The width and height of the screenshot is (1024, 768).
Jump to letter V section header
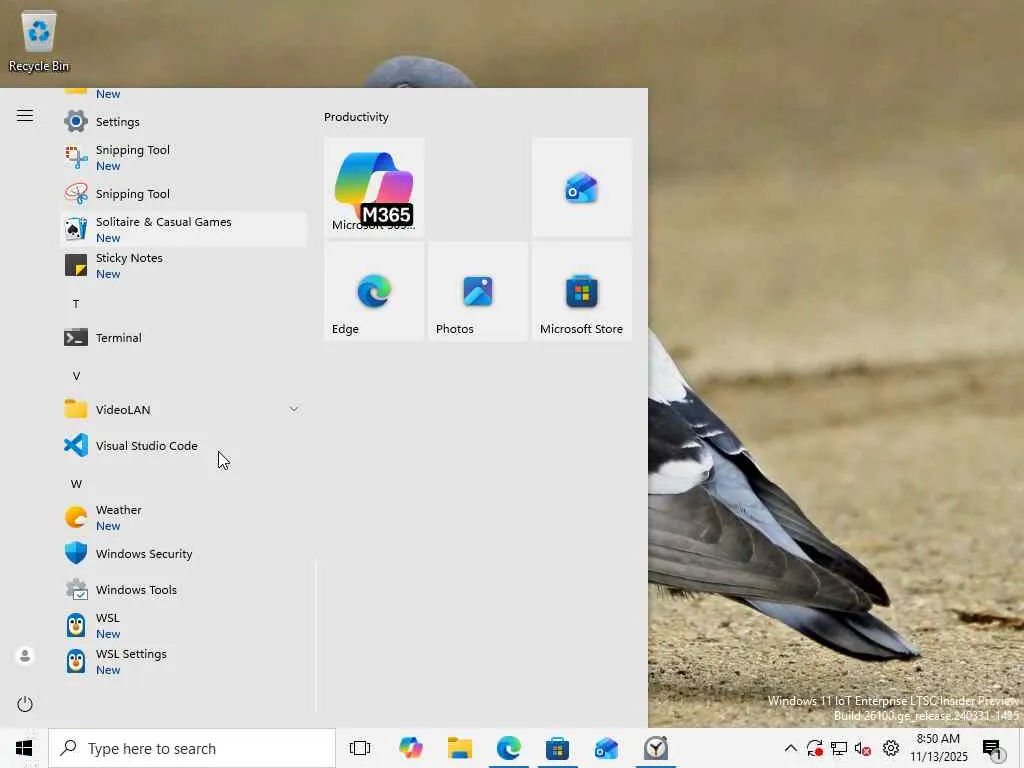click(x=76, y=376)
